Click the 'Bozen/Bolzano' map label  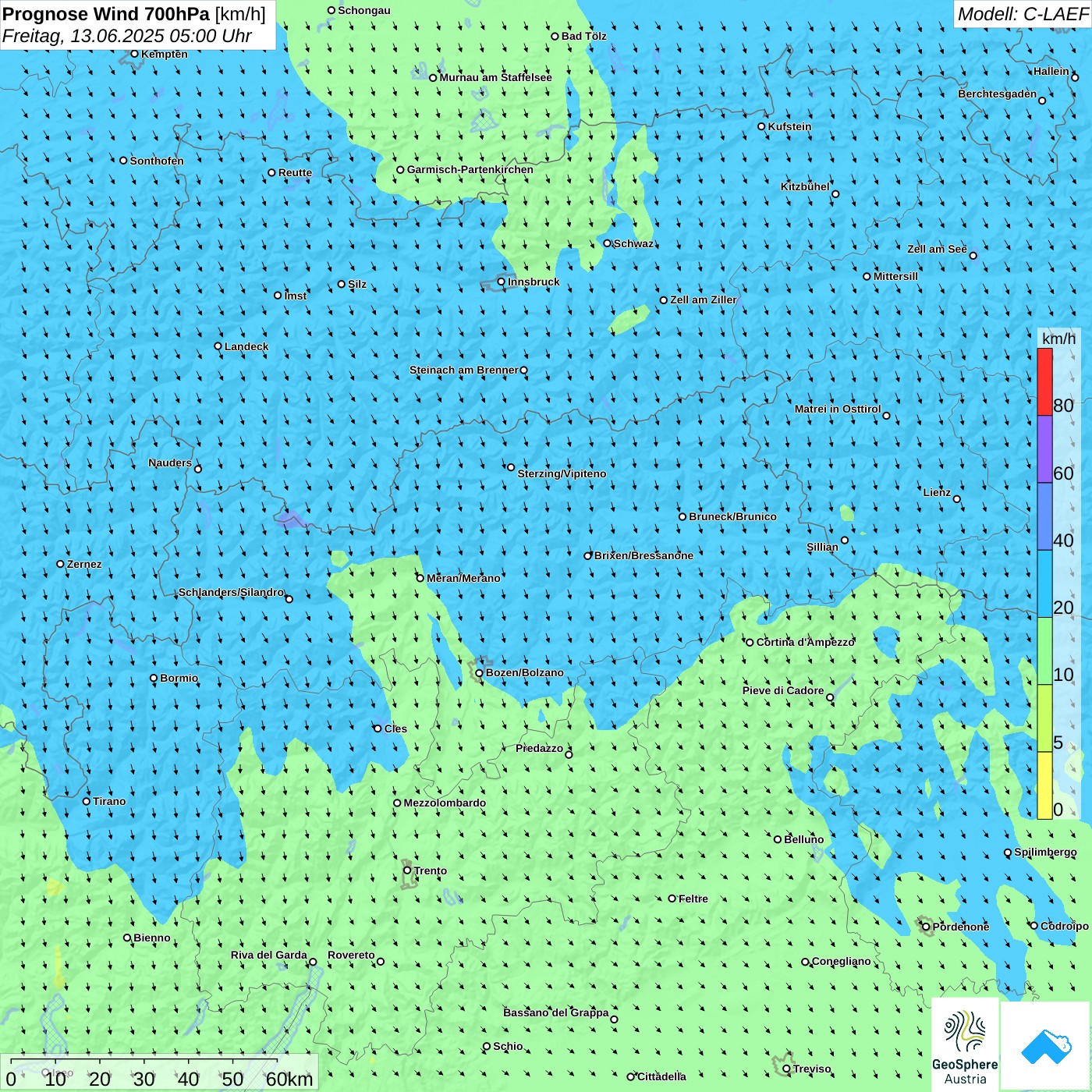[x=524, y=672]
